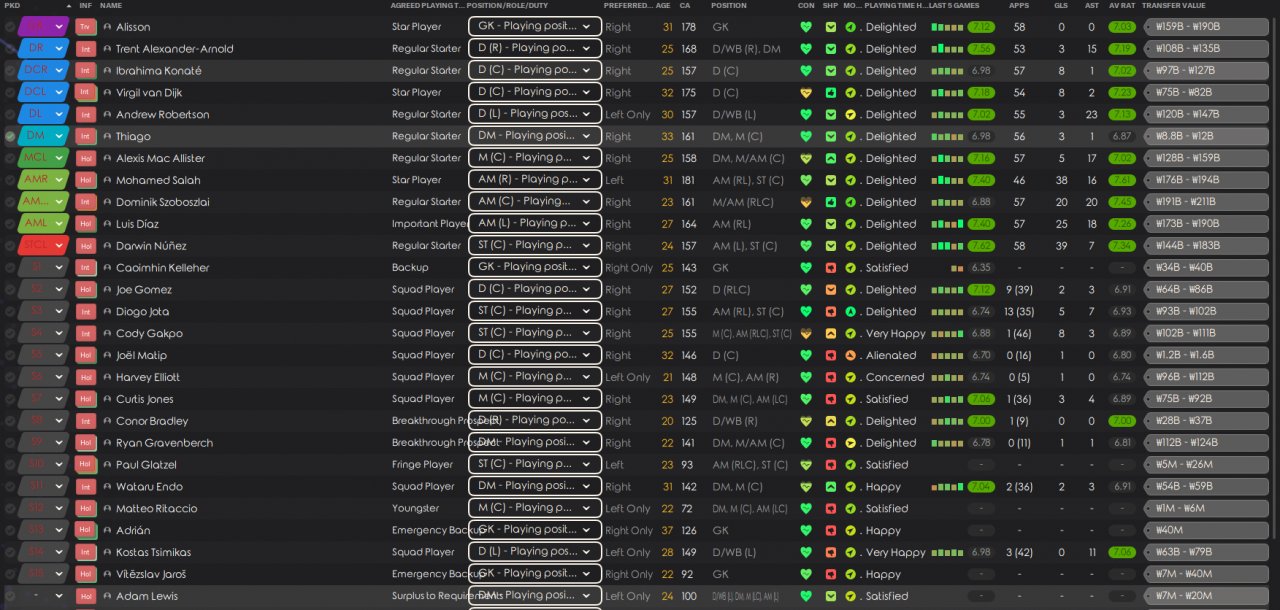Click Cody Gakpo's sharpness icon
Viewport: 1280px width, 610px height.
[830, 333]
